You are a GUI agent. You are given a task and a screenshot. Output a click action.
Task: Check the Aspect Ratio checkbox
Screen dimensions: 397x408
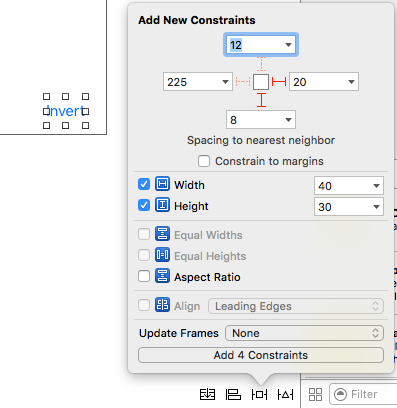point(144,276)
